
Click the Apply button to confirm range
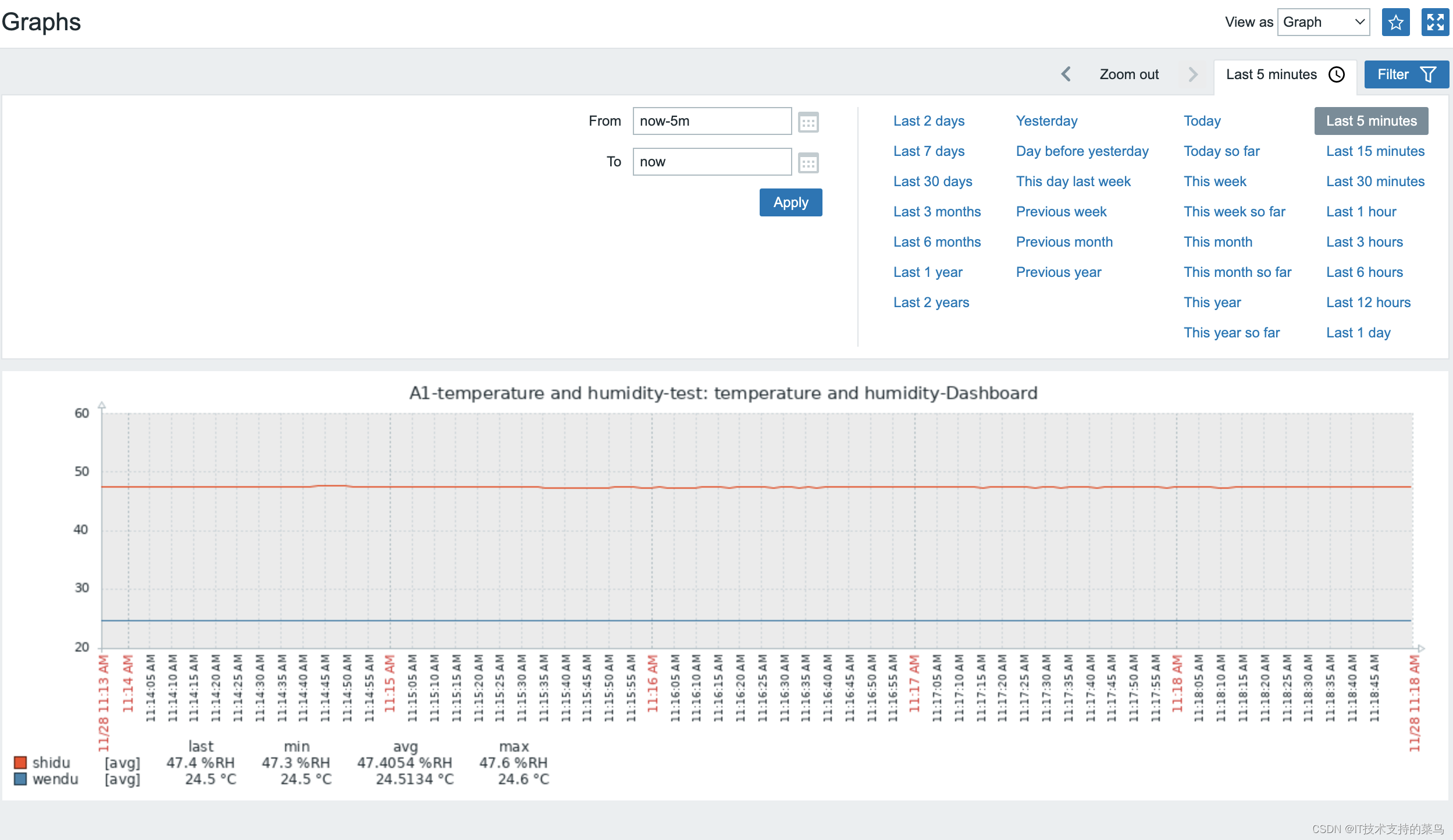pyautogui.click(x=790, y=202)
